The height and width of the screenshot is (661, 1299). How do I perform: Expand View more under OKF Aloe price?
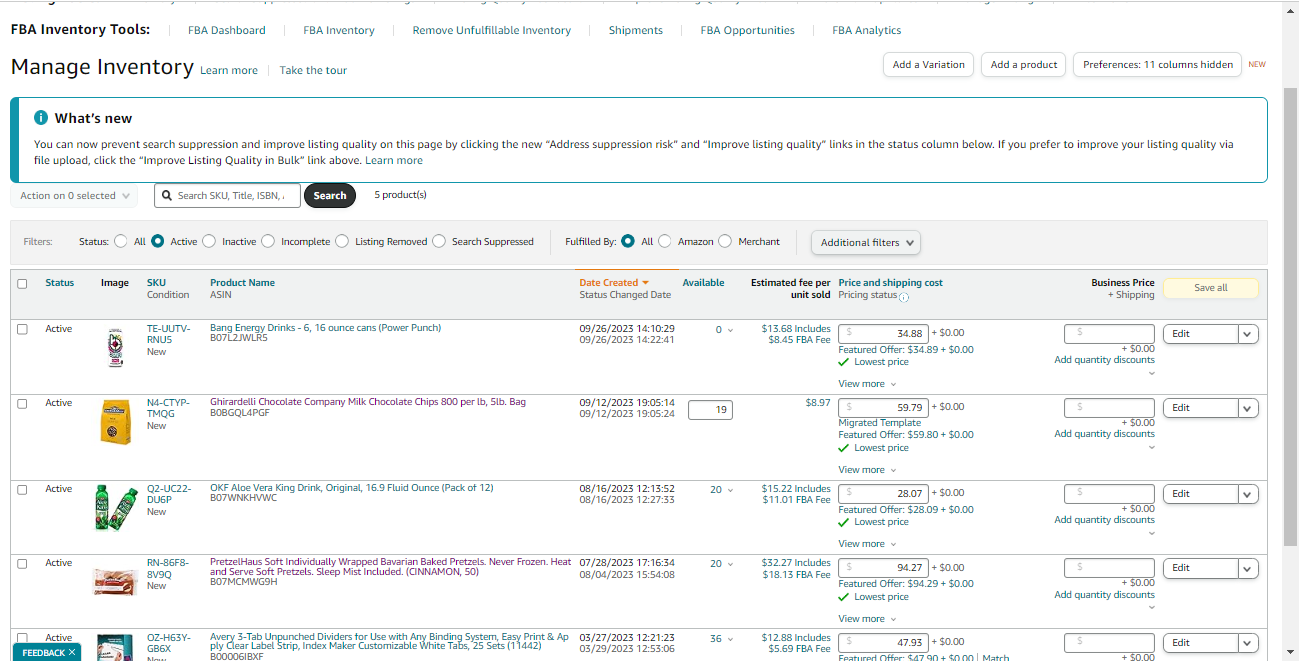point(867,544)
